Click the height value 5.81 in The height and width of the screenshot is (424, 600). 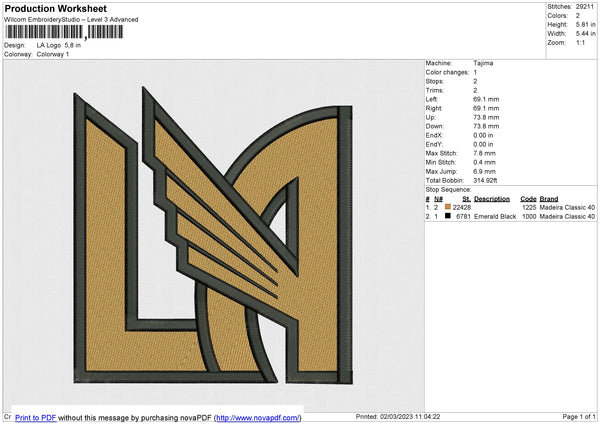585,24
